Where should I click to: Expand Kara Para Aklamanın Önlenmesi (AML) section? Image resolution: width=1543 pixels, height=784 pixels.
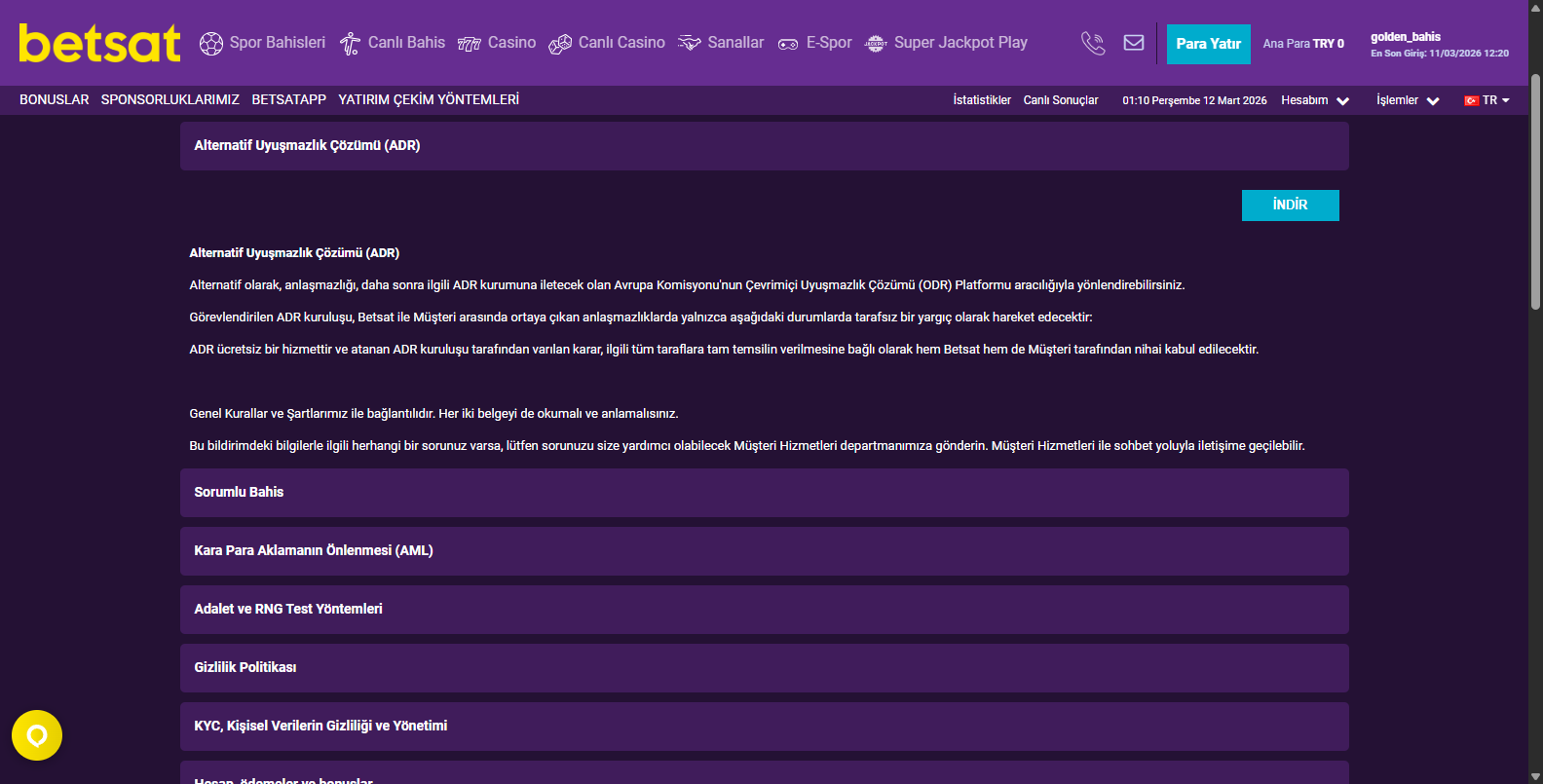(764, 551)
